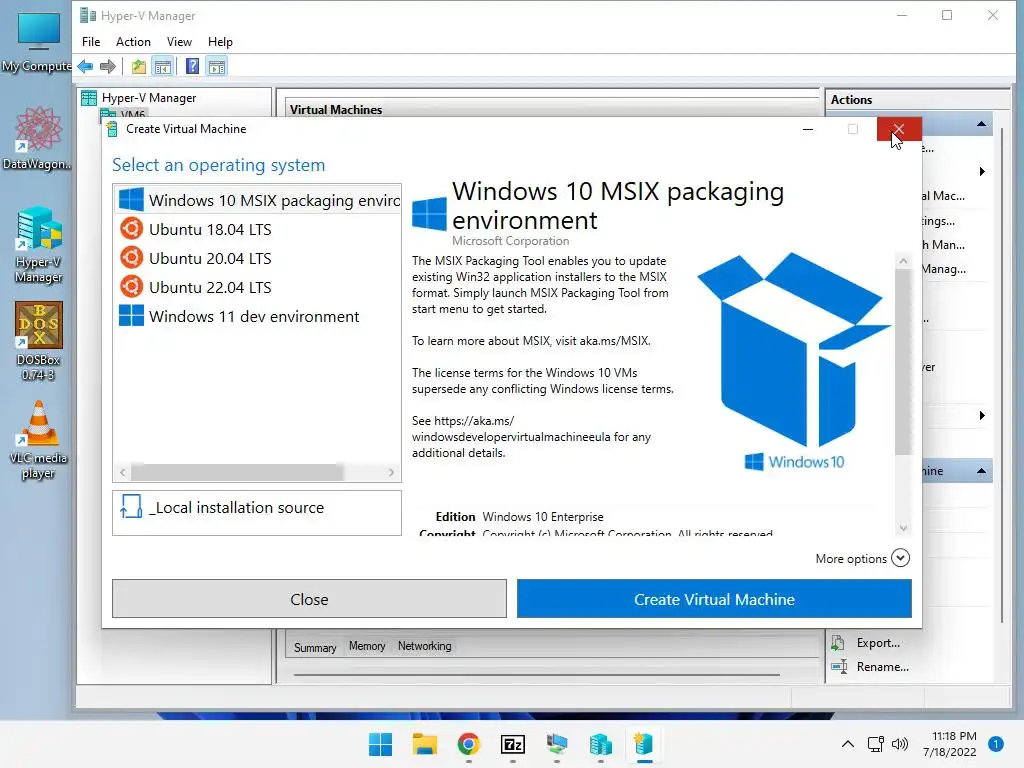Click the Close button in the dialog
The width and height of the screenshot is (1024, 768).
click(x=309, y=599)
